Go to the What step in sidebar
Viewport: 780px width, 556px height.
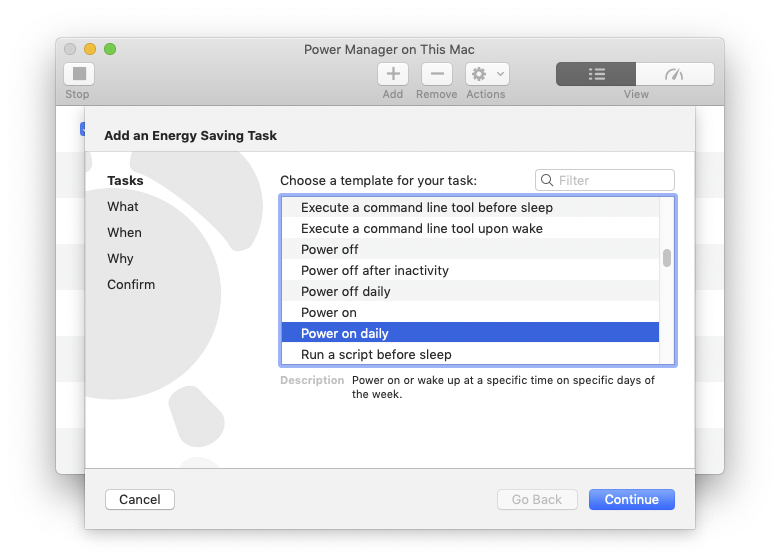123,206
